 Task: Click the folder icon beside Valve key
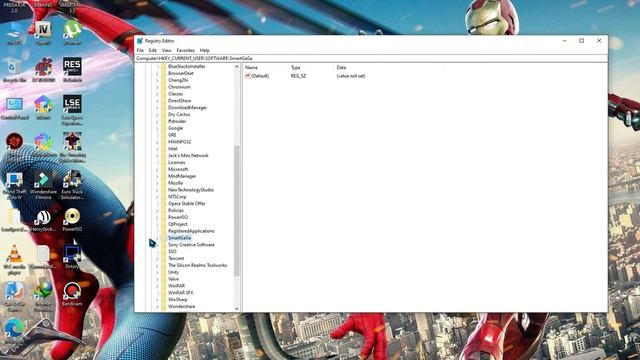pos(163,279)
